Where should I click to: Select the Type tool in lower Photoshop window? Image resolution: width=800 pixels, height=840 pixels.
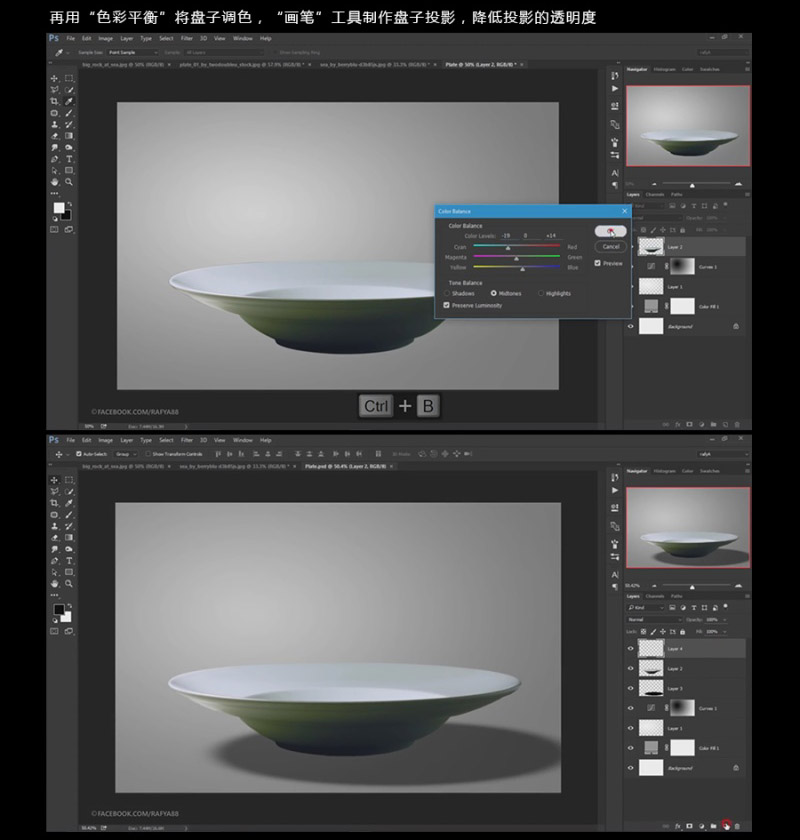point(69,561)
